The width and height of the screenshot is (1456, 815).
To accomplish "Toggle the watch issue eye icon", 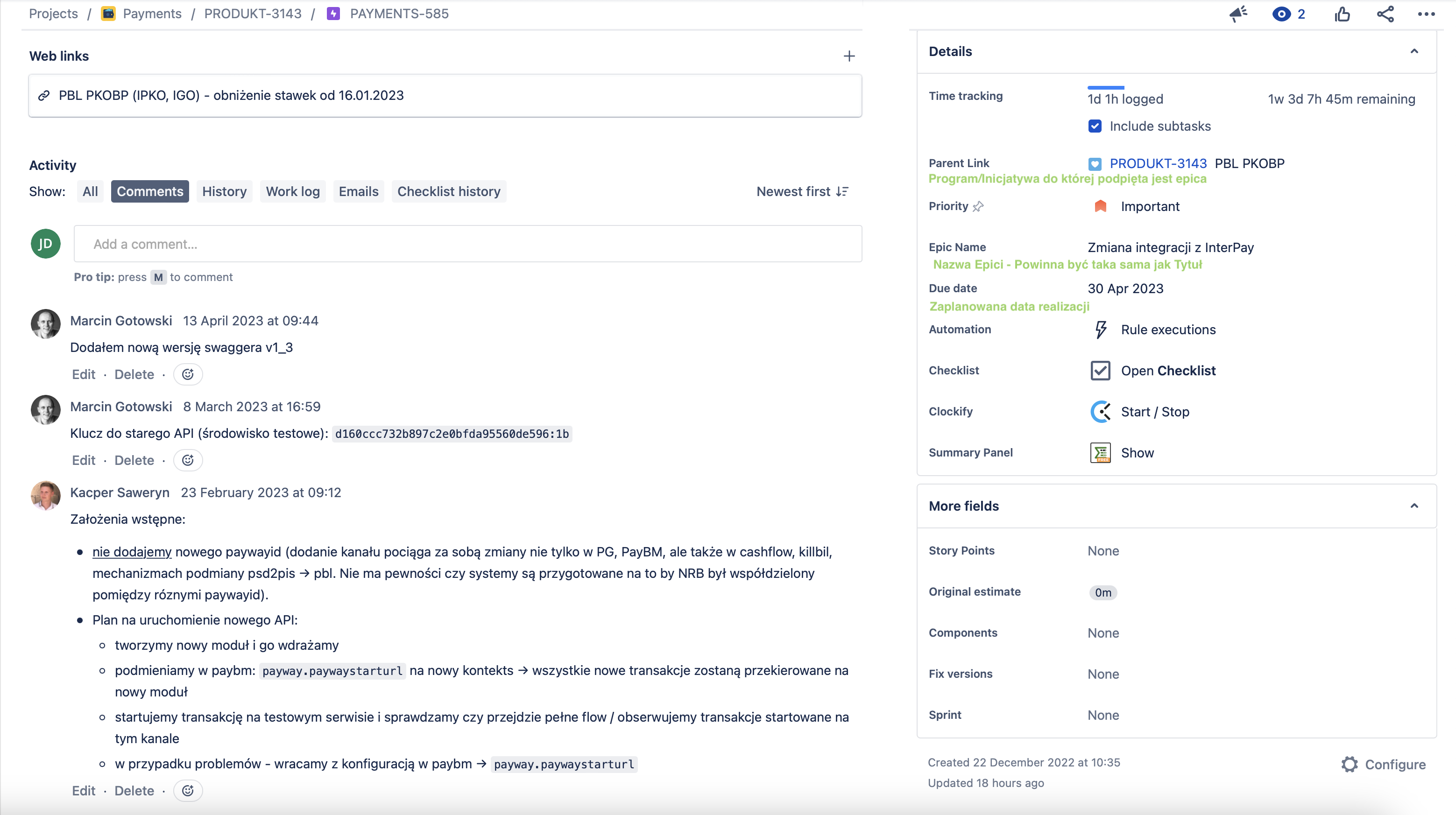I will click(1281, 14).
